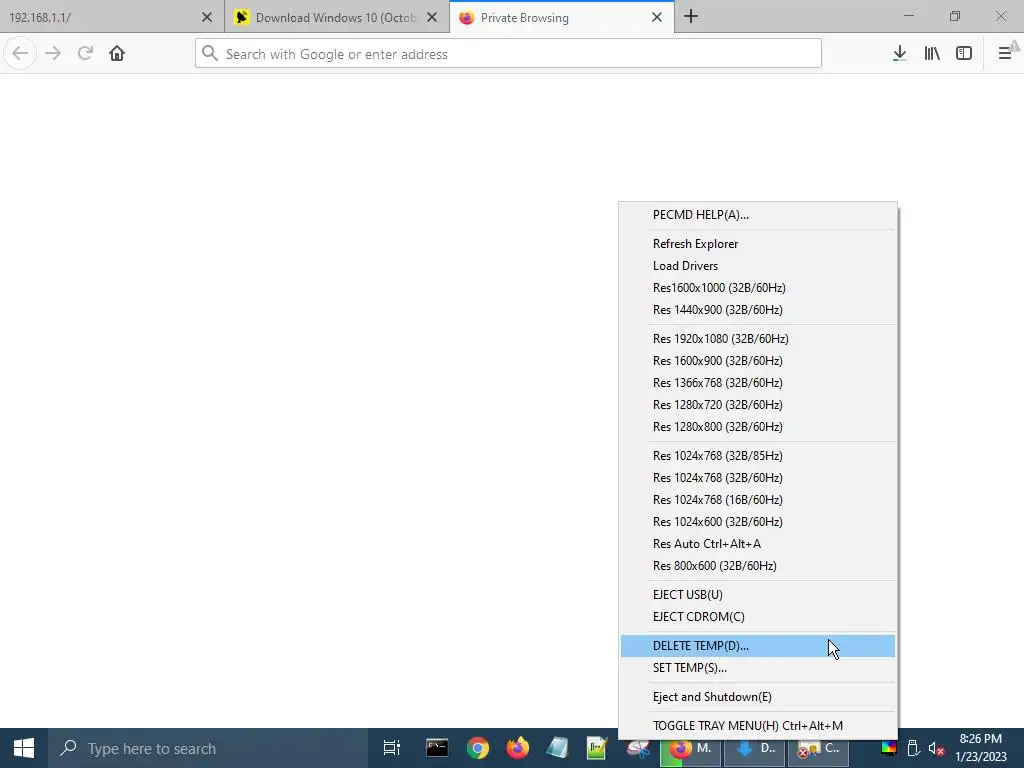Open the Library bookshelf icon
The image size is (1024, 768).
click(931, 53)
